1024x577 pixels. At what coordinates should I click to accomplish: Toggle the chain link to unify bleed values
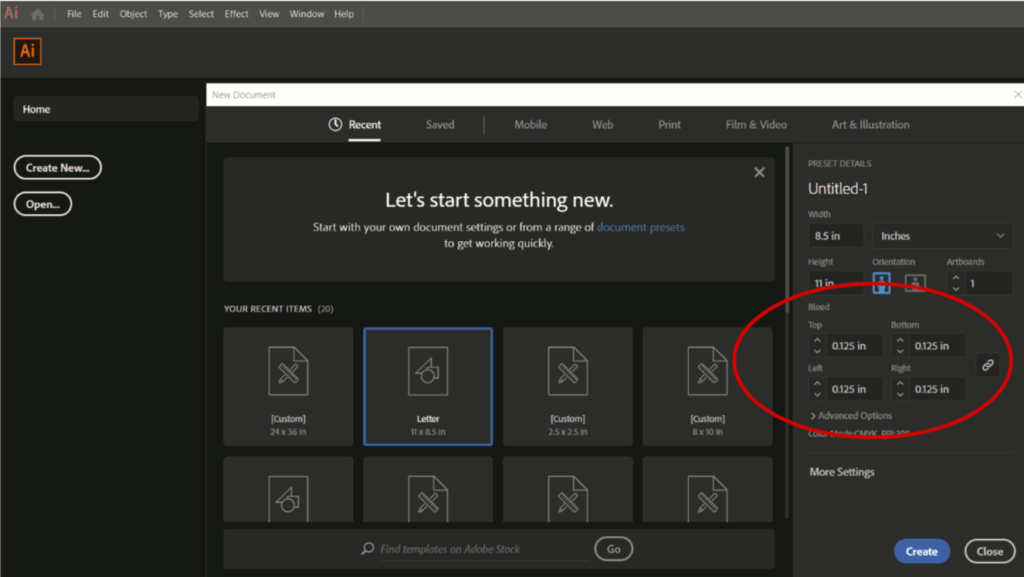click(988, 366)
